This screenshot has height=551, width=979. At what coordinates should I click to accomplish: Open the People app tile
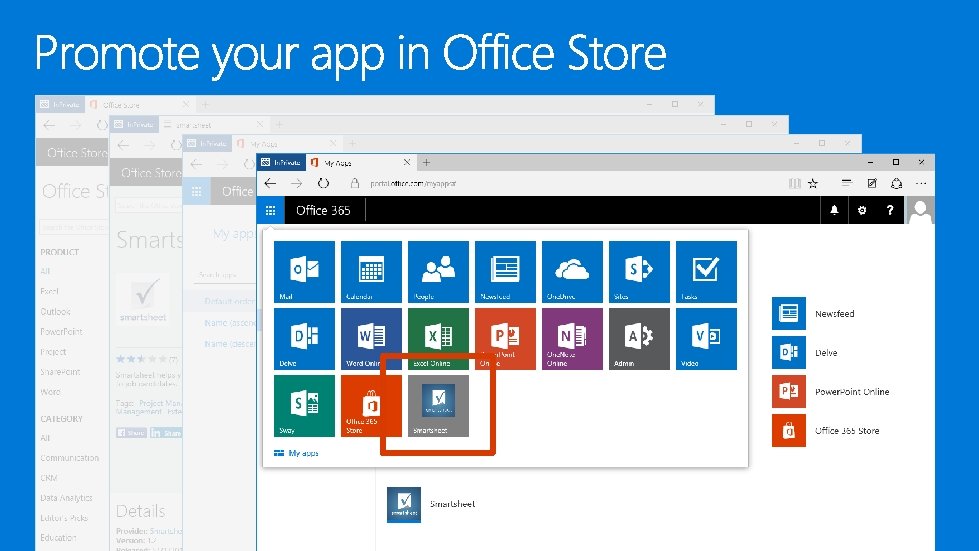click(x=438, y=271)
